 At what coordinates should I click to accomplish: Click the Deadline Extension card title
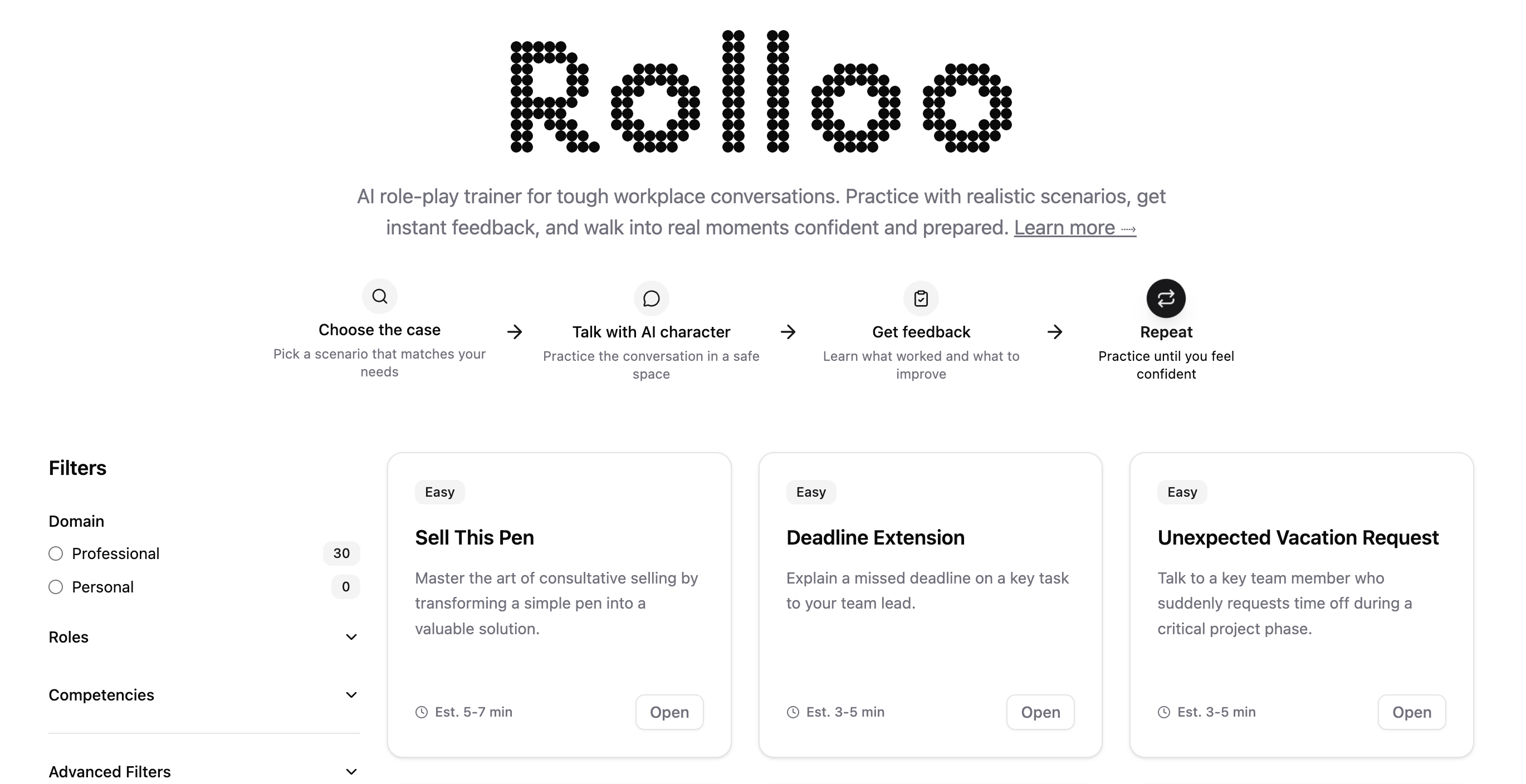[x=875, y=538]
